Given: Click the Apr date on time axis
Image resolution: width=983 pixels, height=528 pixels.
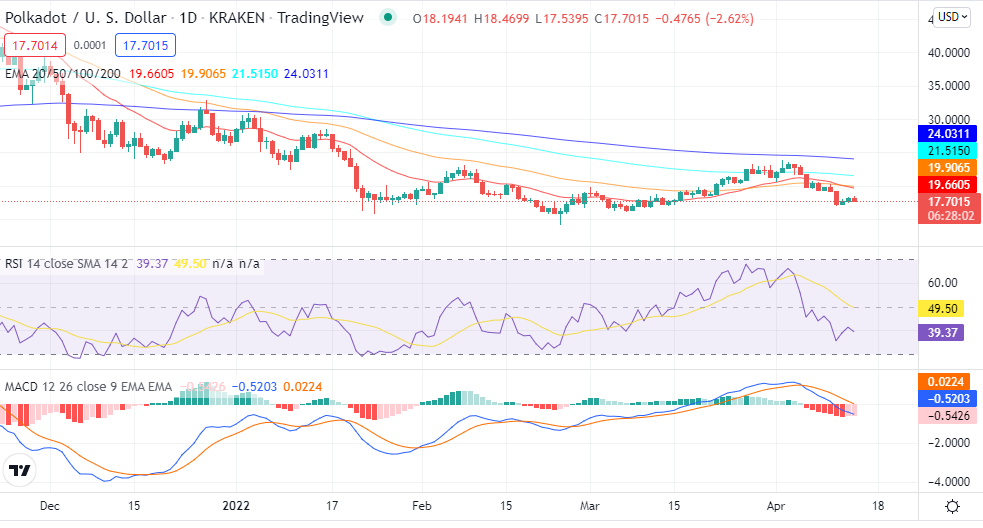Looking at the screenshot, I should click(x=775, y=505).
